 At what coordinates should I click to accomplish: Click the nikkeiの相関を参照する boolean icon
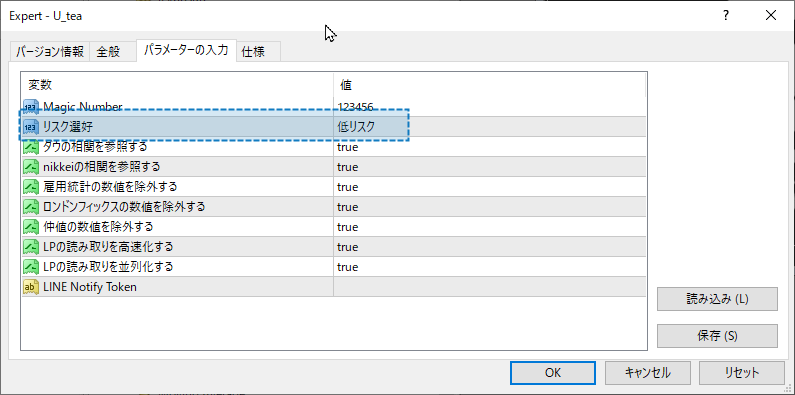[x=31, y=167]
